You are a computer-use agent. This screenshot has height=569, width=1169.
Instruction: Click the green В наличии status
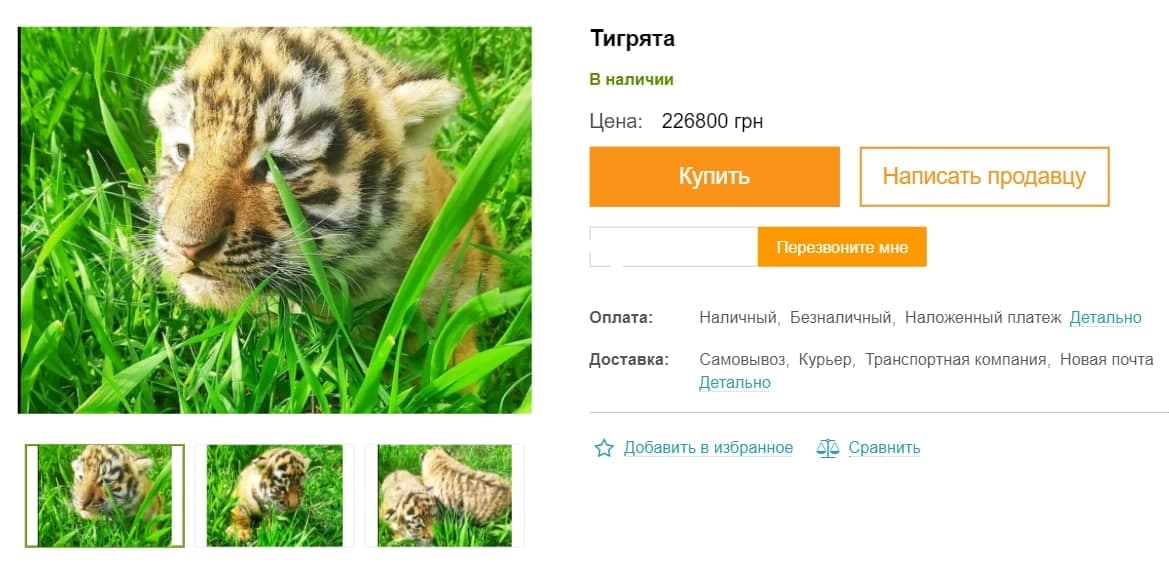point(631,80)
